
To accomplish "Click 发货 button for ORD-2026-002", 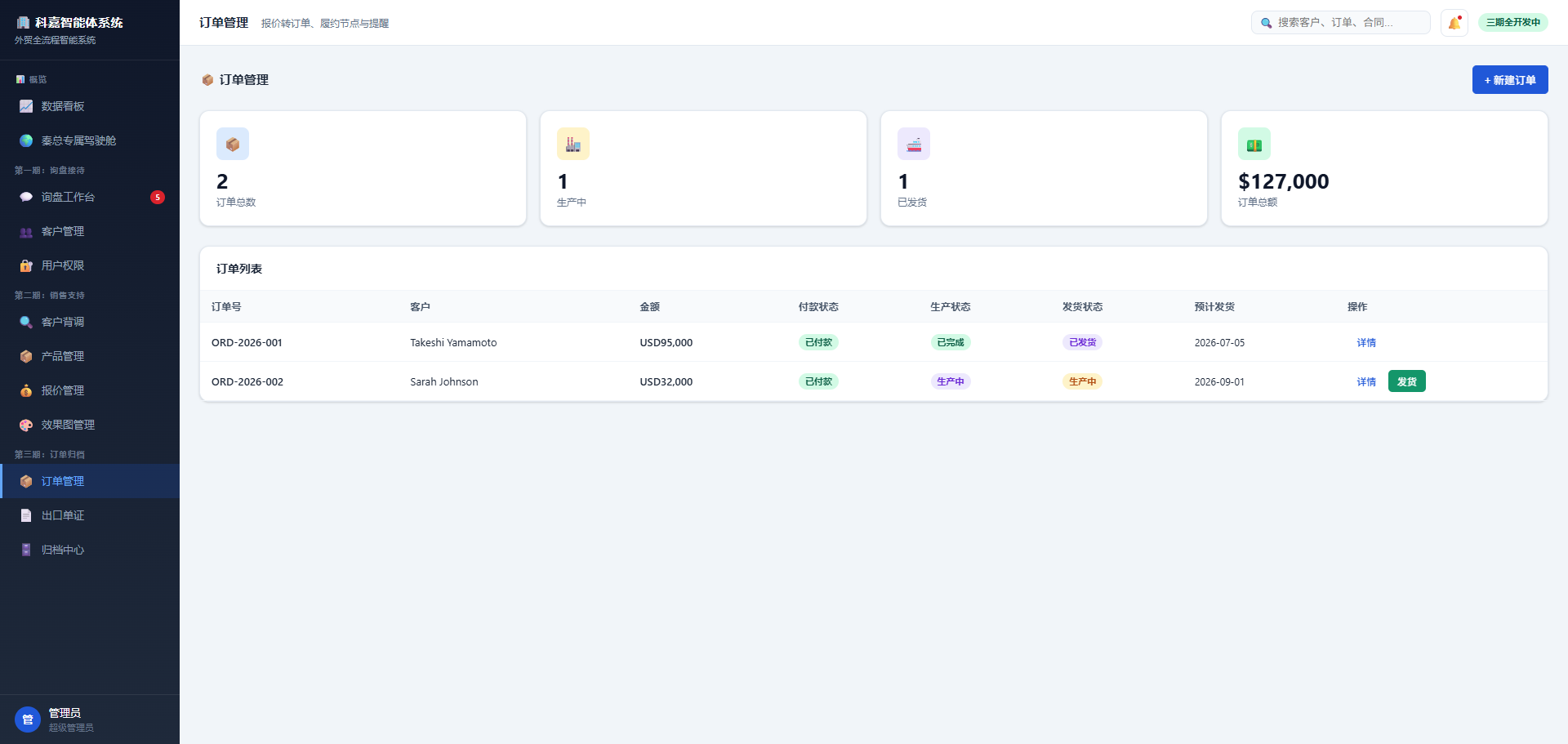I will [x=1406, y=381].
